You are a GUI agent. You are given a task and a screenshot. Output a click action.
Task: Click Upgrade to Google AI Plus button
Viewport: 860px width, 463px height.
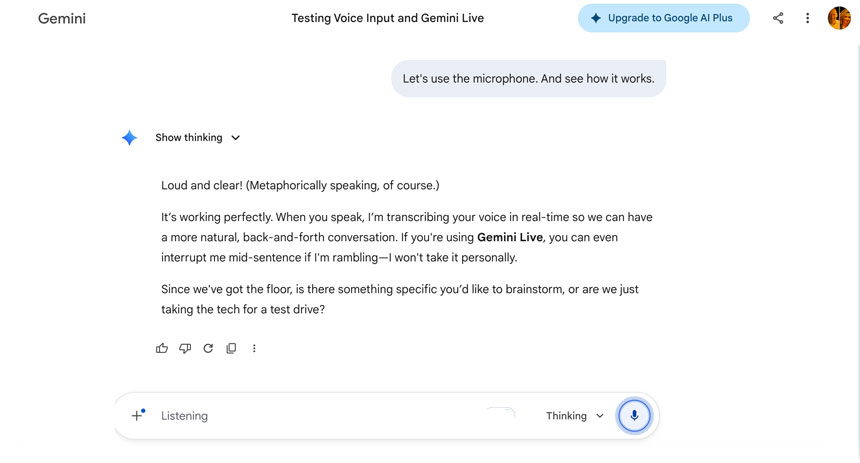(x=663, y=18)
